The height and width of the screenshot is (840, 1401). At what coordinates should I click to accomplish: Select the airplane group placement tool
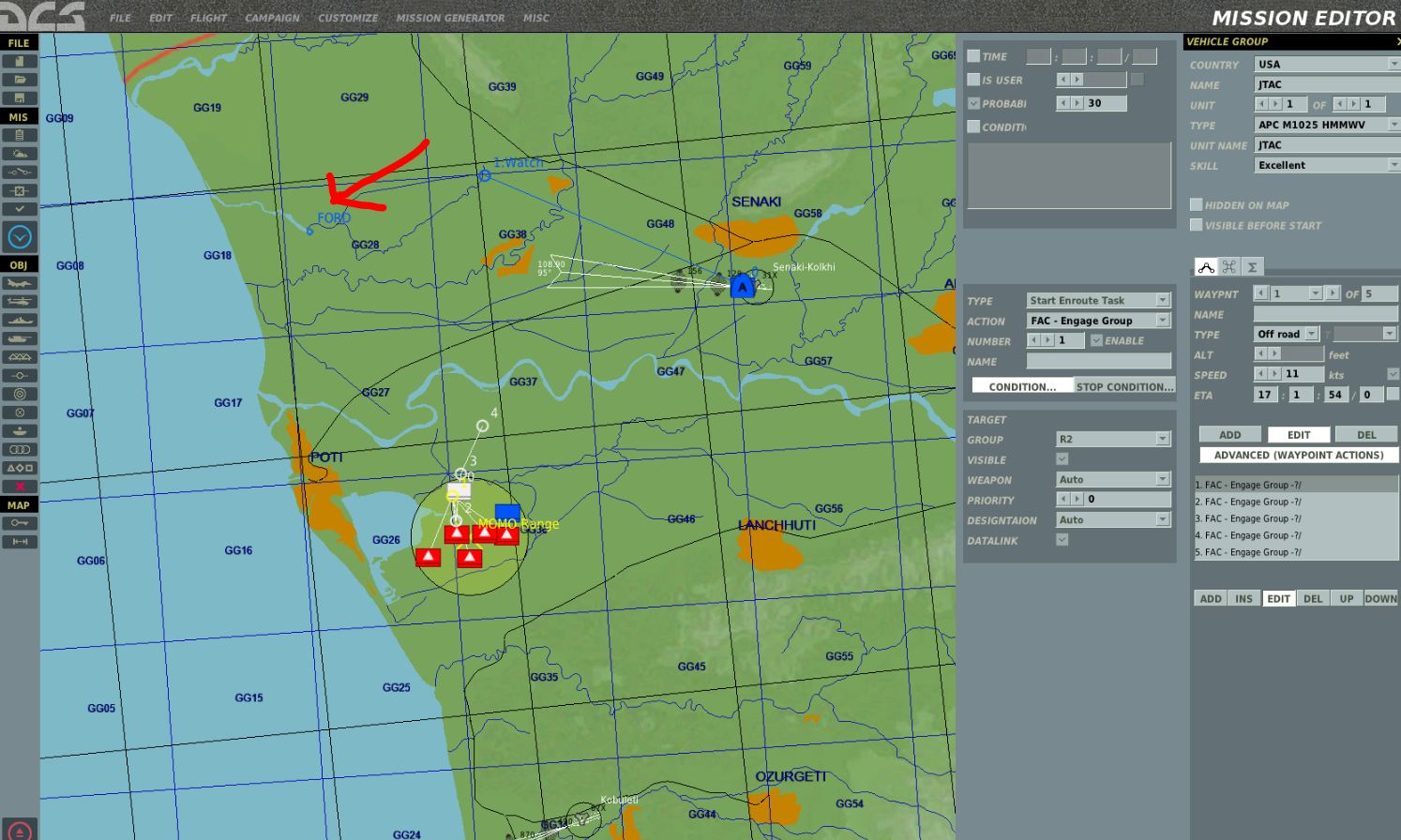pos(19,283)
